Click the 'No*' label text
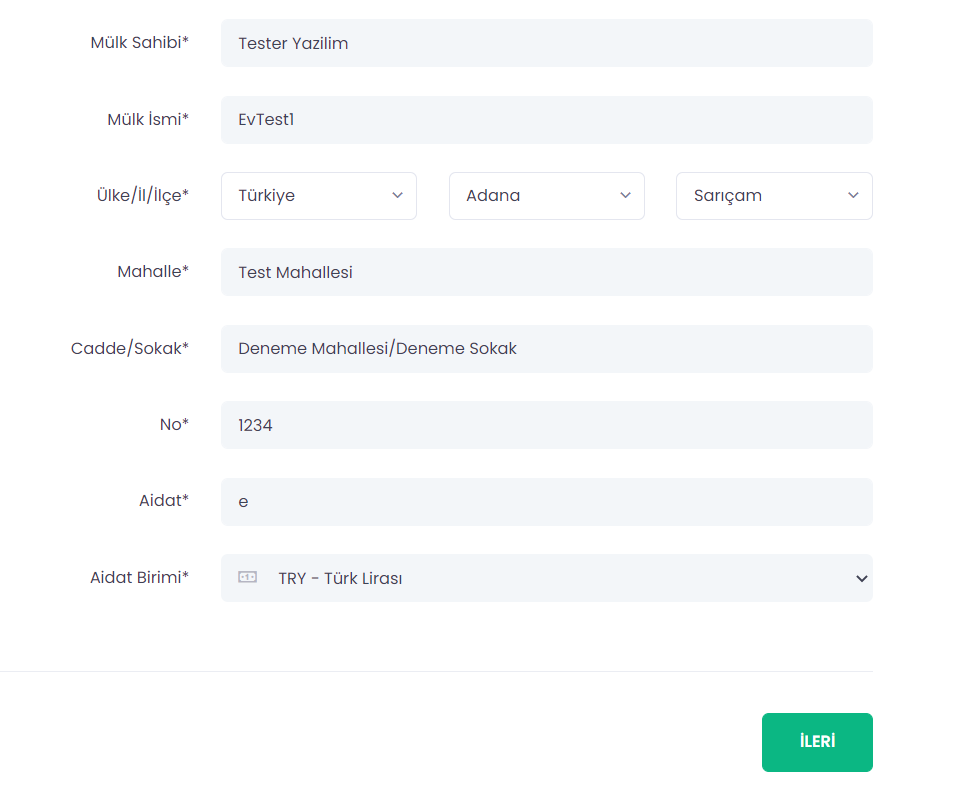This screenshot has width=960, height=794. pyautogui.click(x=174, y=424)
